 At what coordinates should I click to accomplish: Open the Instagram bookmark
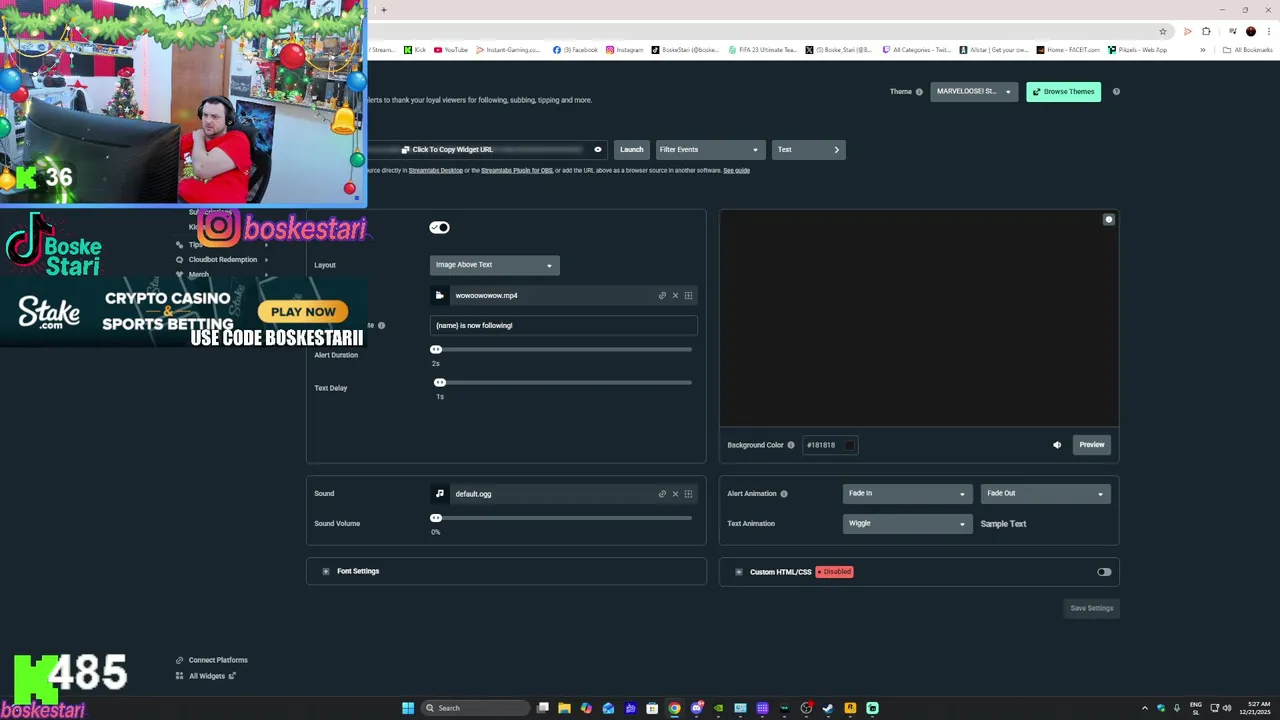point(625,50)
